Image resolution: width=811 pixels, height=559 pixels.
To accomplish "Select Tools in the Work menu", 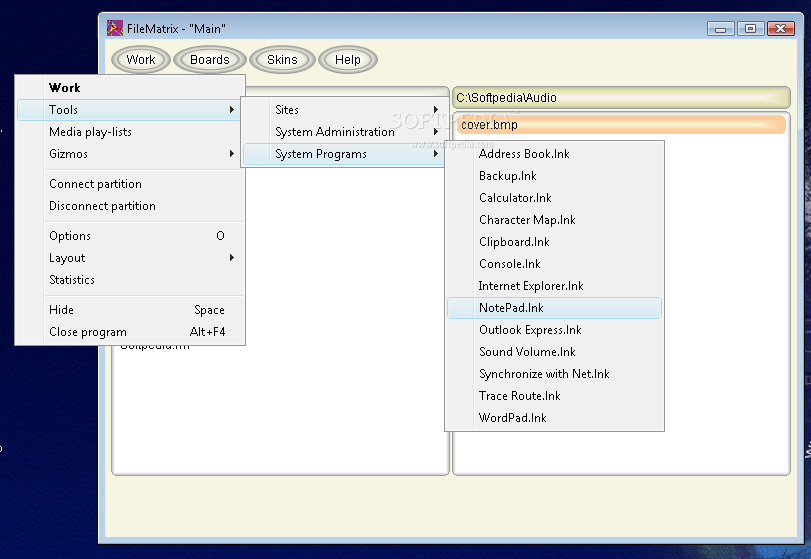I will point(129,110).
